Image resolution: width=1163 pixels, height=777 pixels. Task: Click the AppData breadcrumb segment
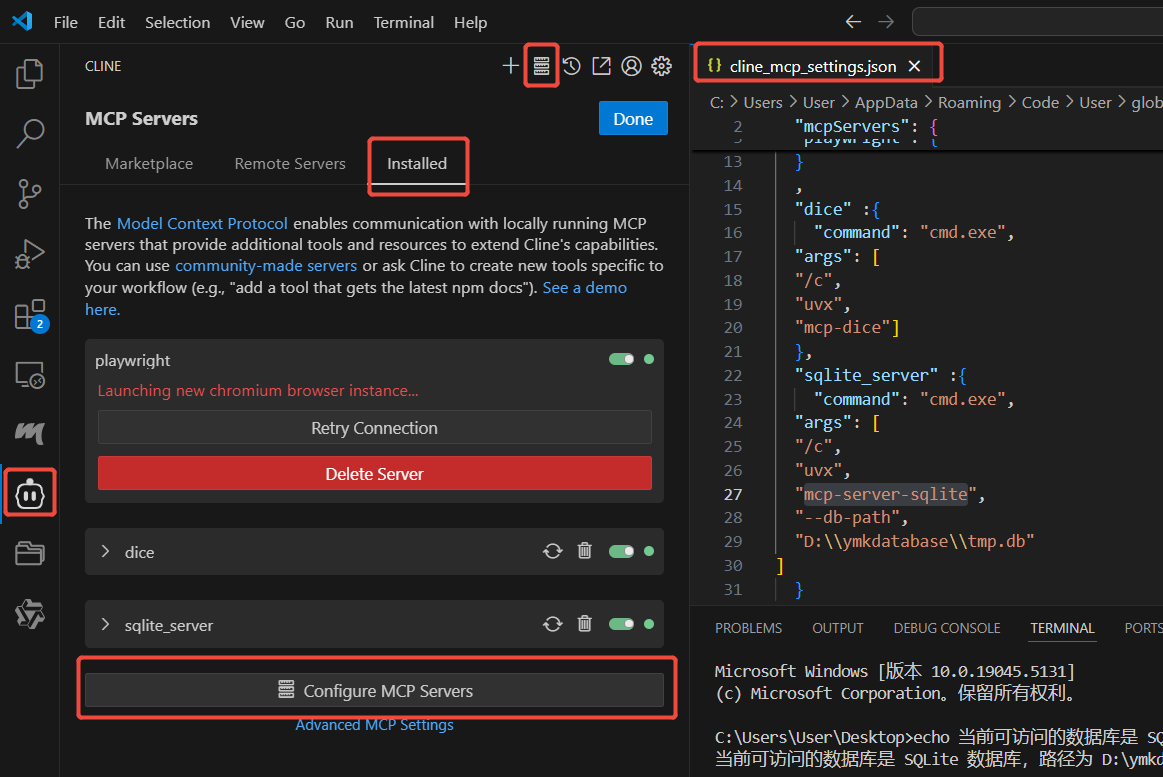(x=886, y=102)
